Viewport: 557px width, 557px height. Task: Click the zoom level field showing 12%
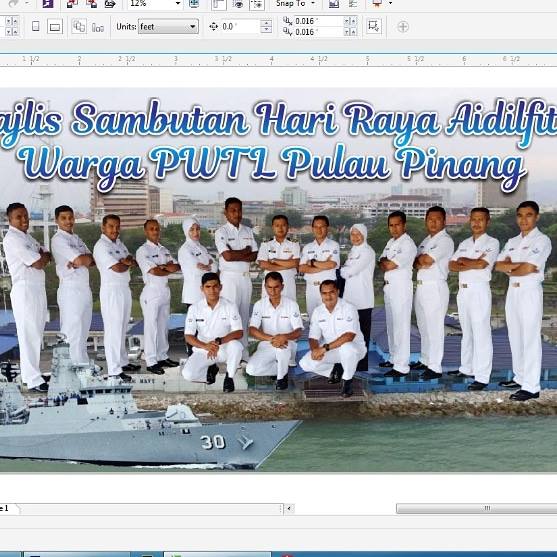coord(151,4)
